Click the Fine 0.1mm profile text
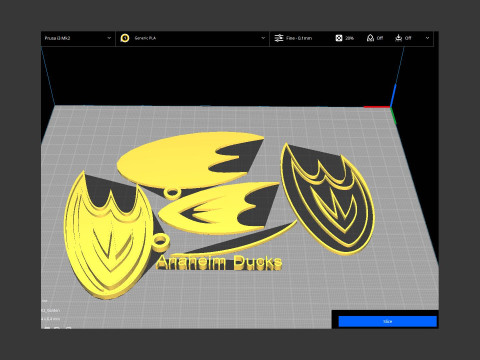Image resolution: width=480 pixels, height=360 pixels. tap(299, 38)
